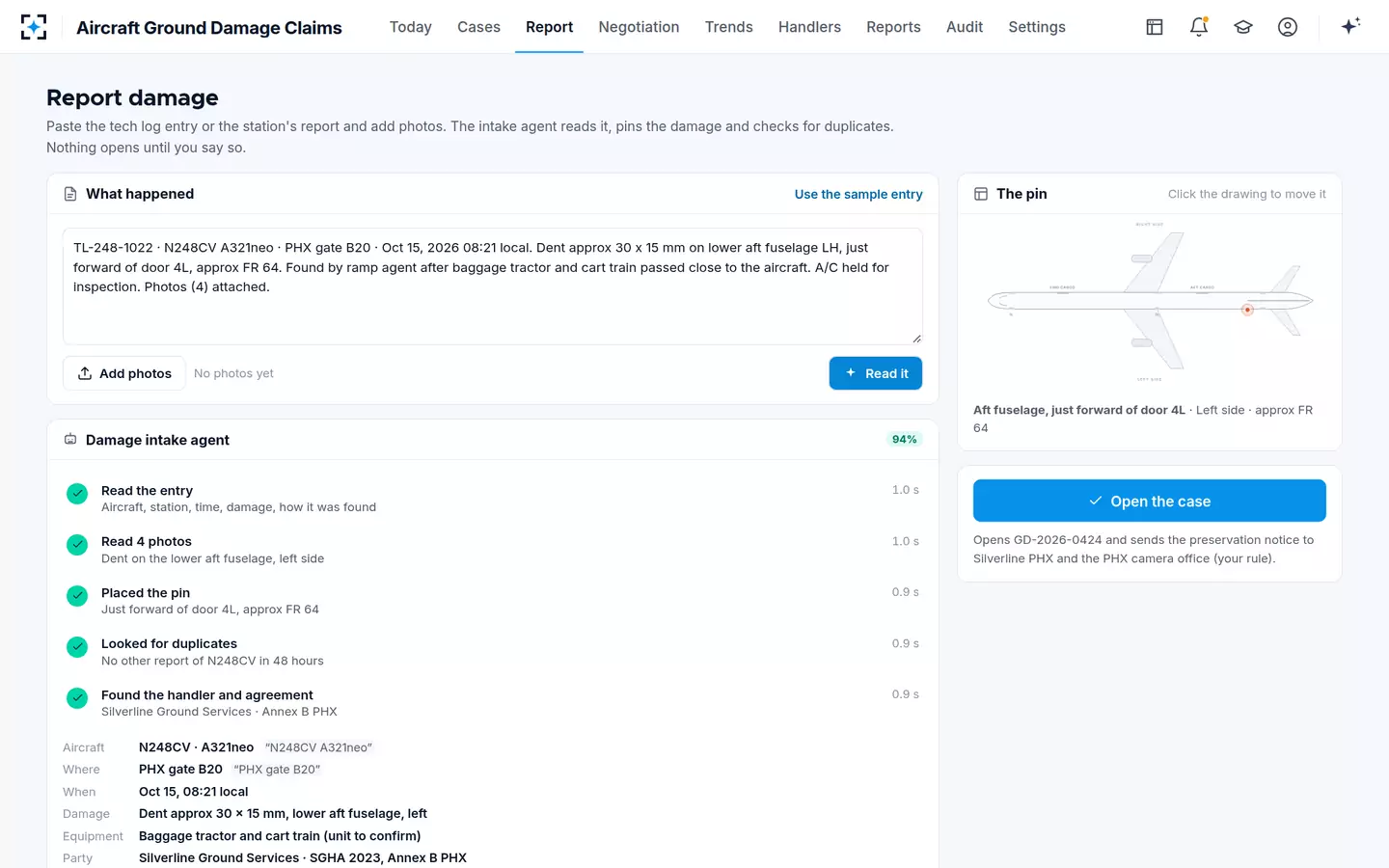The height and width of the screenshot is (868, 1389).
Task: Click Use the sample entry link
Action: pyautogui.click(x=858, y=194)
